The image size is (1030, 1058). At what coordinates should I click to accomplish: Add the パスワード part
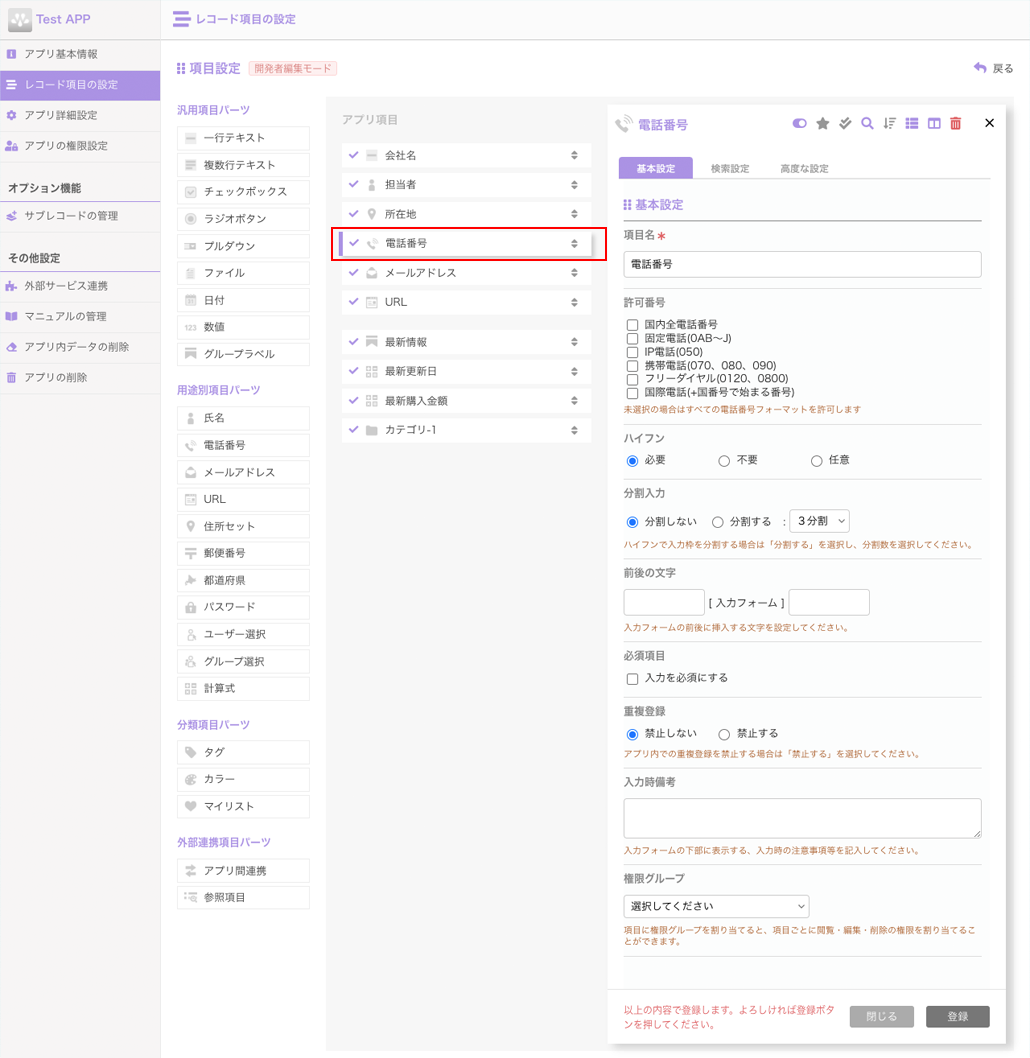244,607
